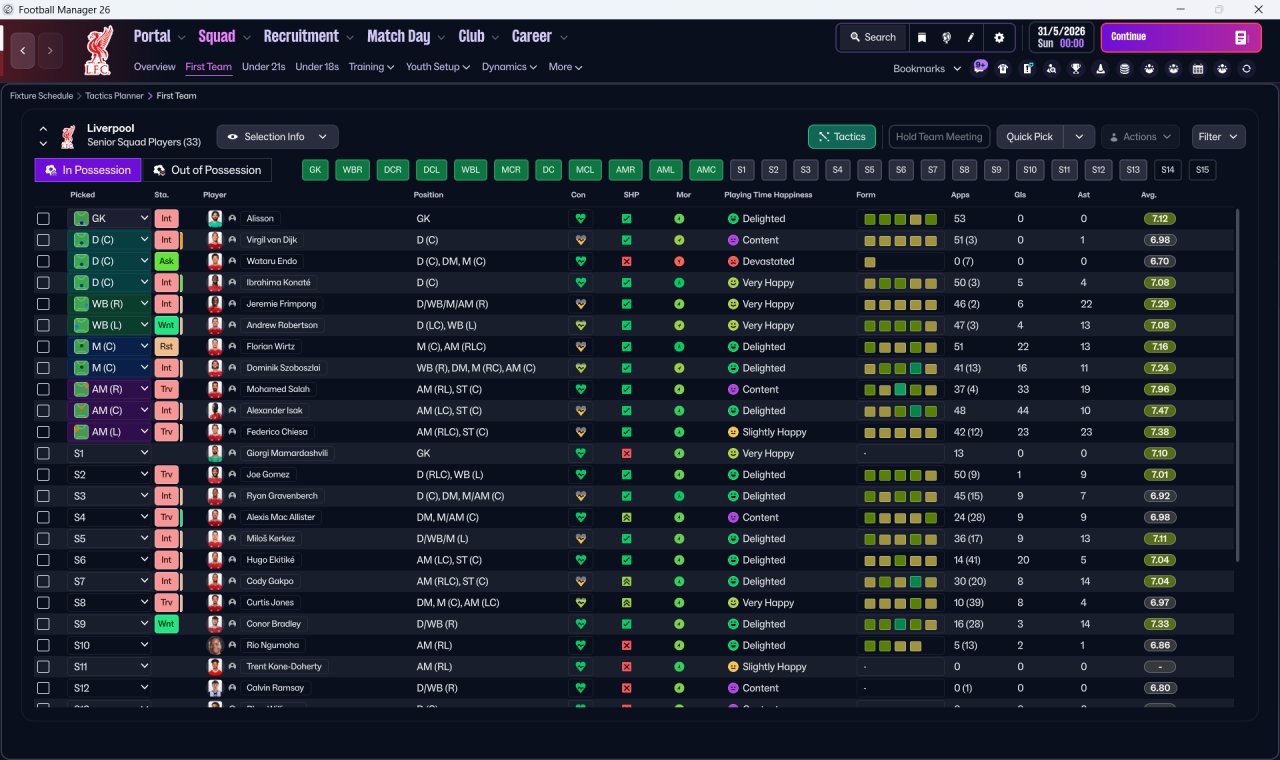Click Wataru Endo's red sharpness cross icon
The width and height of the screenshot is (1280, 760).
627,261
